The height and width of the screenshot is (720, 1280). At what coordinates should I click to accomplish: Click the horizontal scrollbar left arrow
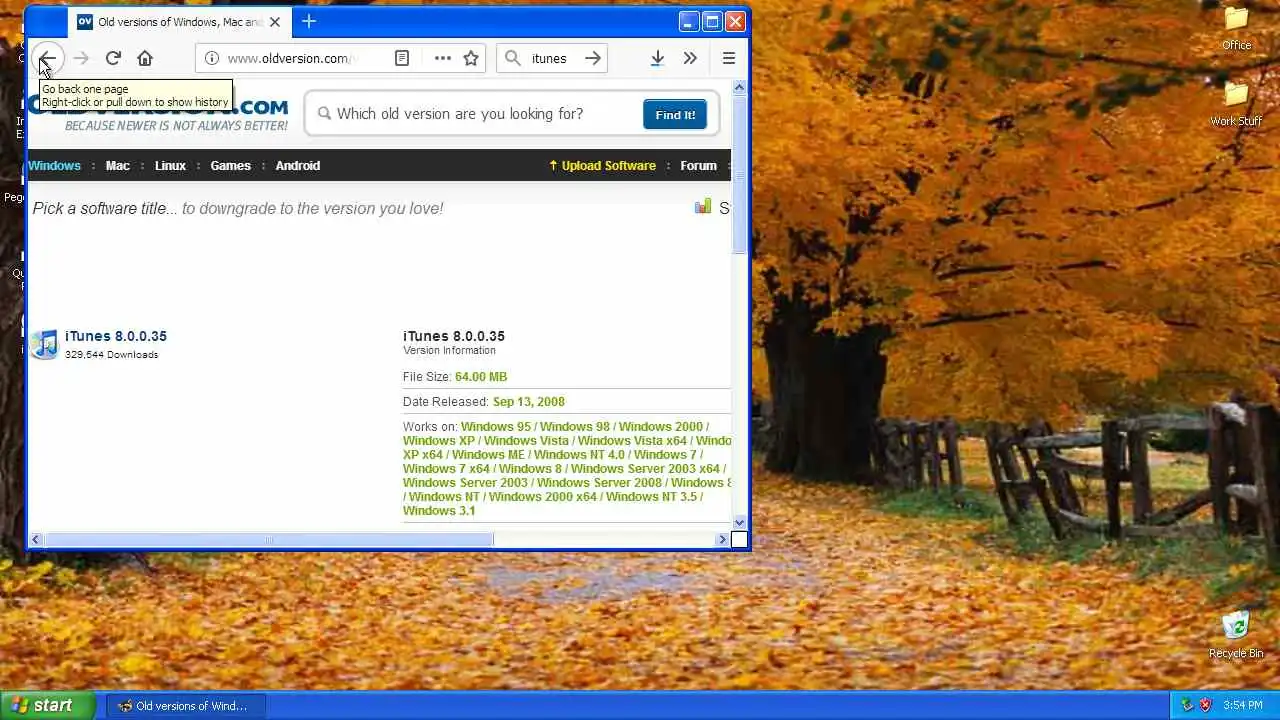coord(36,540)
